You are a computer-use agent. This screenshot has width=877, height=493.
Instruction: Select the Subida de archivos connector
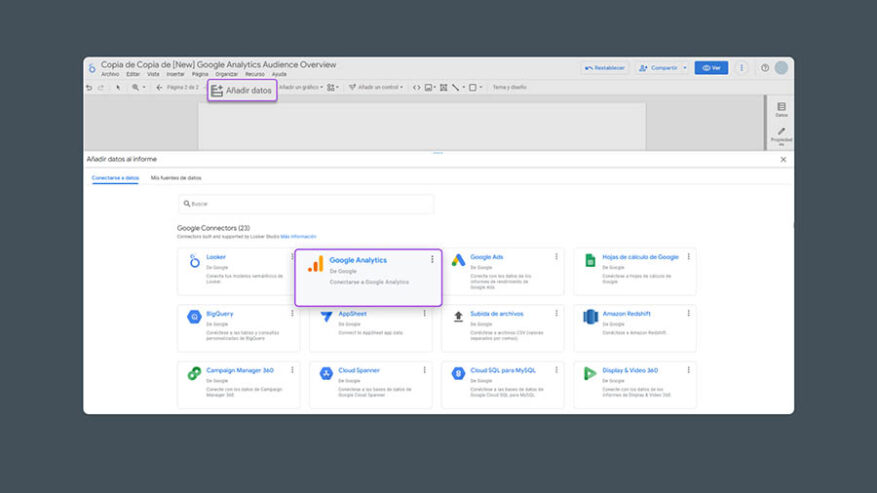[502, 328]
